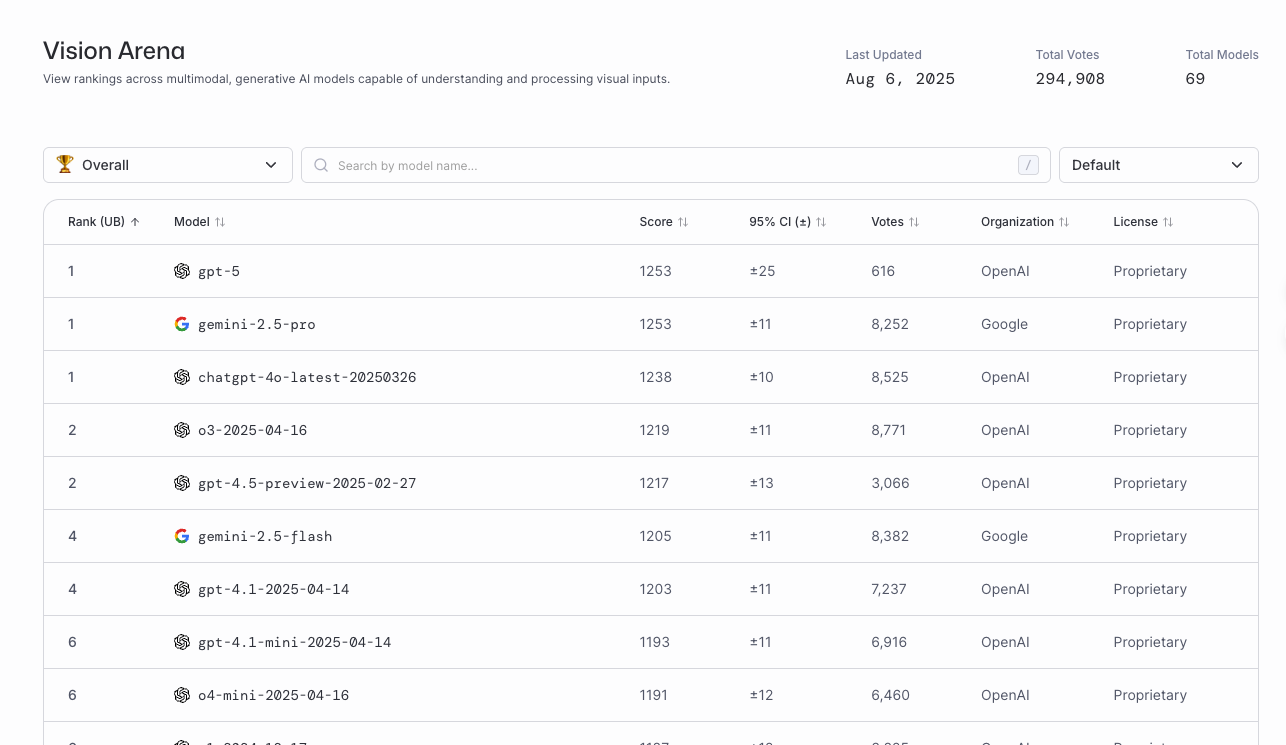Click the OpenAI logo beside gpt-4.1-2025-04-14
The image size is (1286, 745).
pos(182,589)
